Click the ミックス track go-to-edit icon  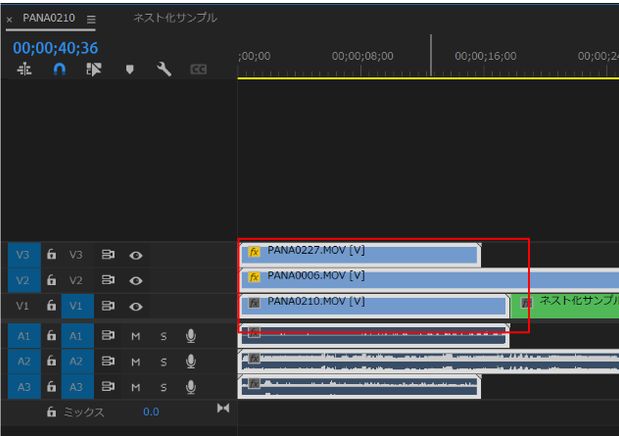click(x=223, y=408)
